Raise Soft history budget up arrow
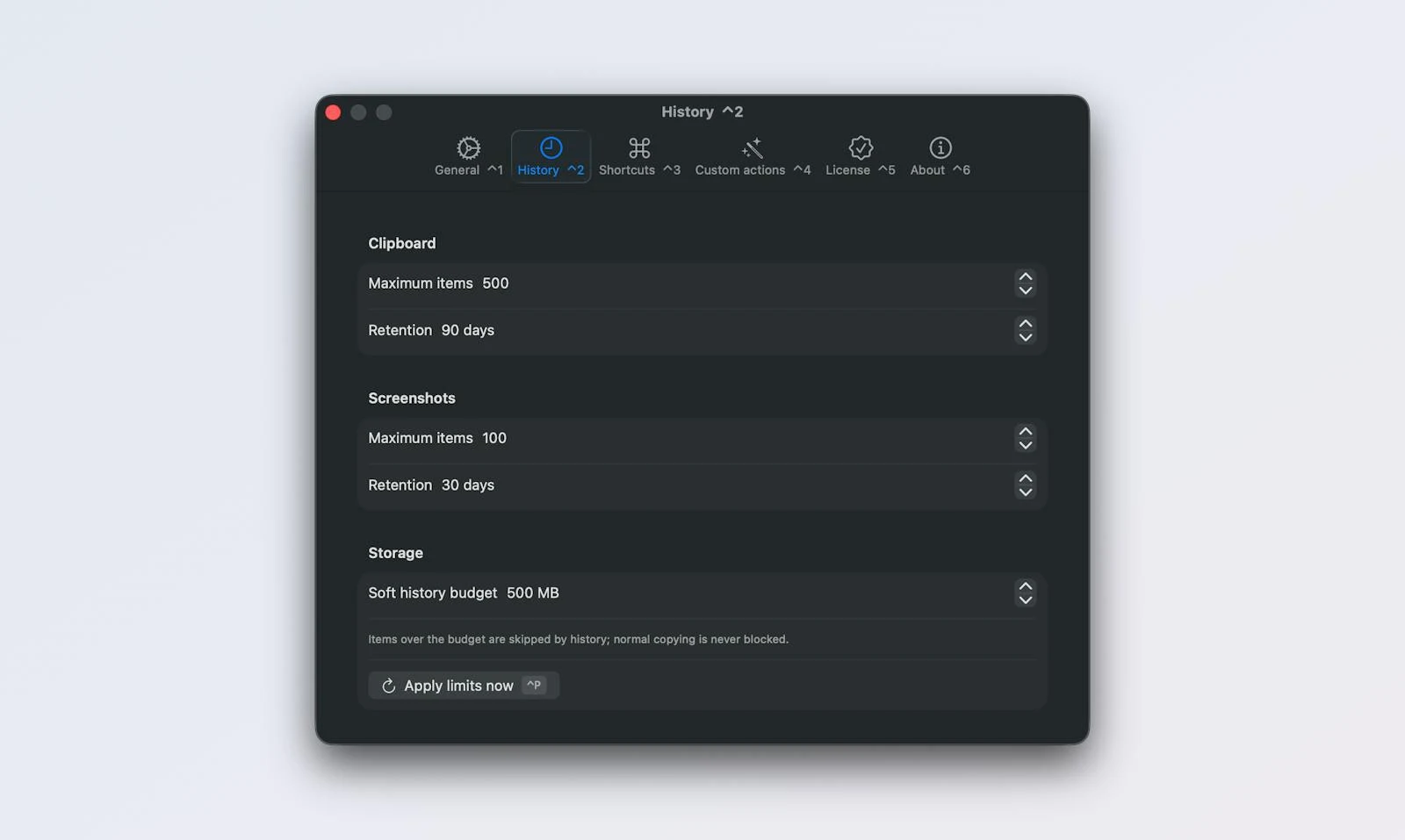The image size is (1405, 840). pos(1025,586)
